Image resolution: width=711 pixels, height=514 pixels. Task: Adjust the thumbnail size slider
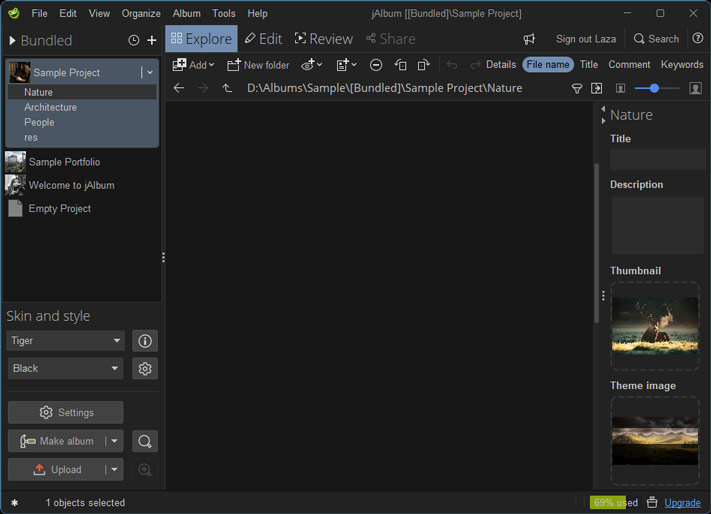click(x=656, y=88)
